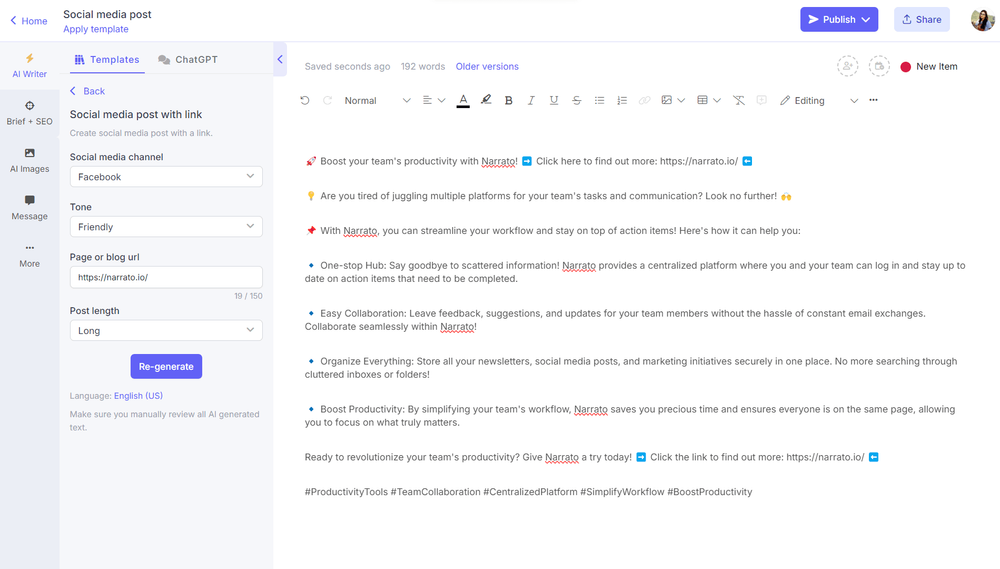Set a due date with calendar icon
The width and height of the screenshot is (1000, 569).
879,66
